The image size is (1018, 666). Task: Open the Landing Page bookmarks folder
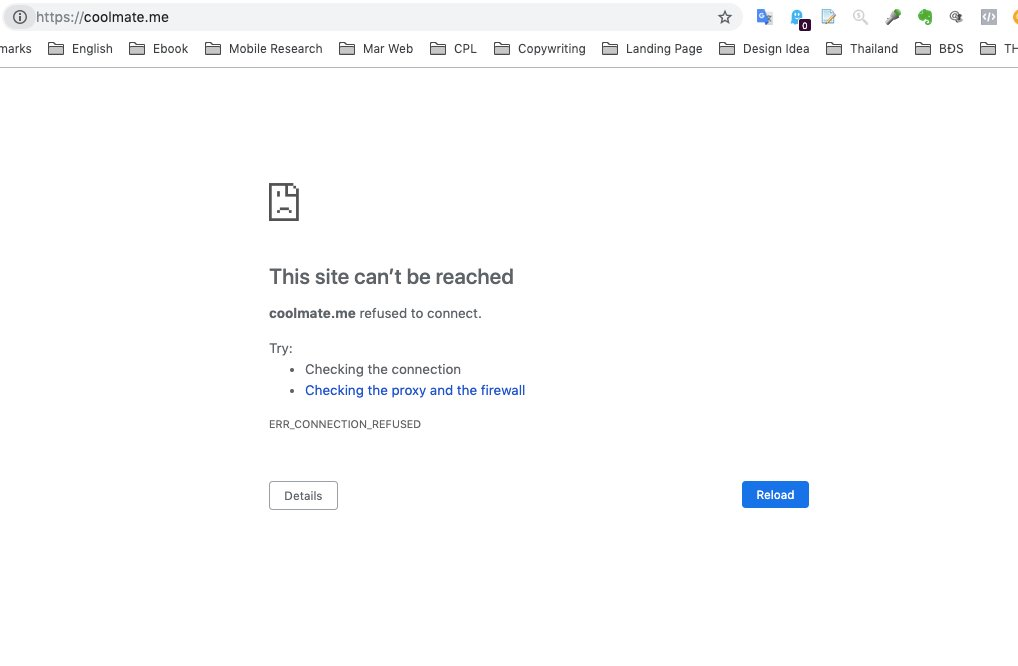click(x=652, y=48)
